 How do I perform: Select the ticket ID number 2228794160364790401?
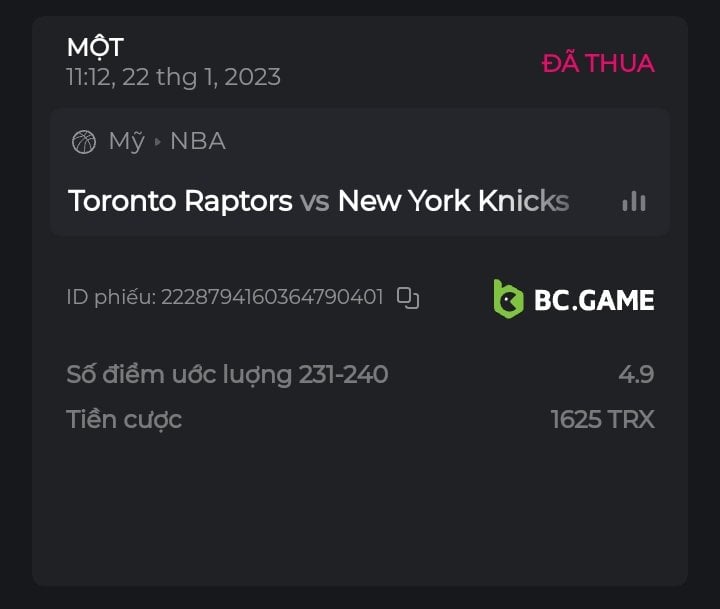pos(272,297)
